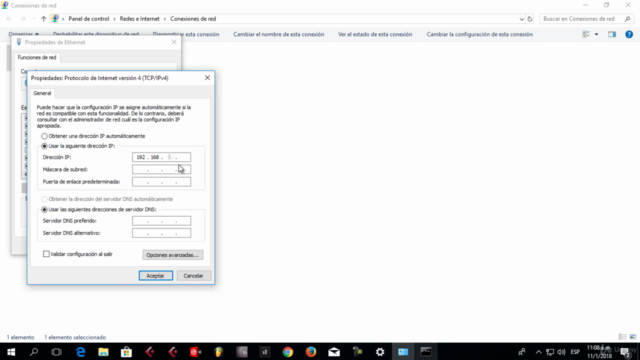640x360 pixels.
Task: Show hidden system tray icons chevron
Action: 538,352
